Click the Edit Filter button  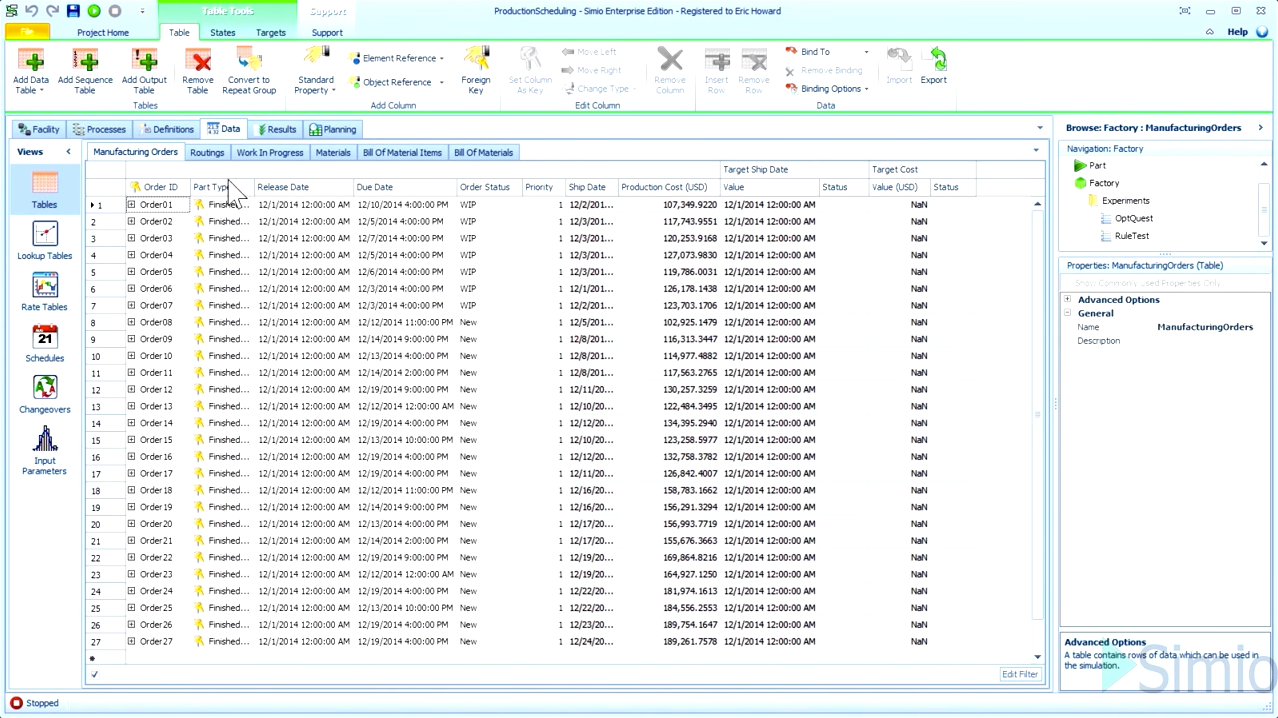pos(1020,674)
